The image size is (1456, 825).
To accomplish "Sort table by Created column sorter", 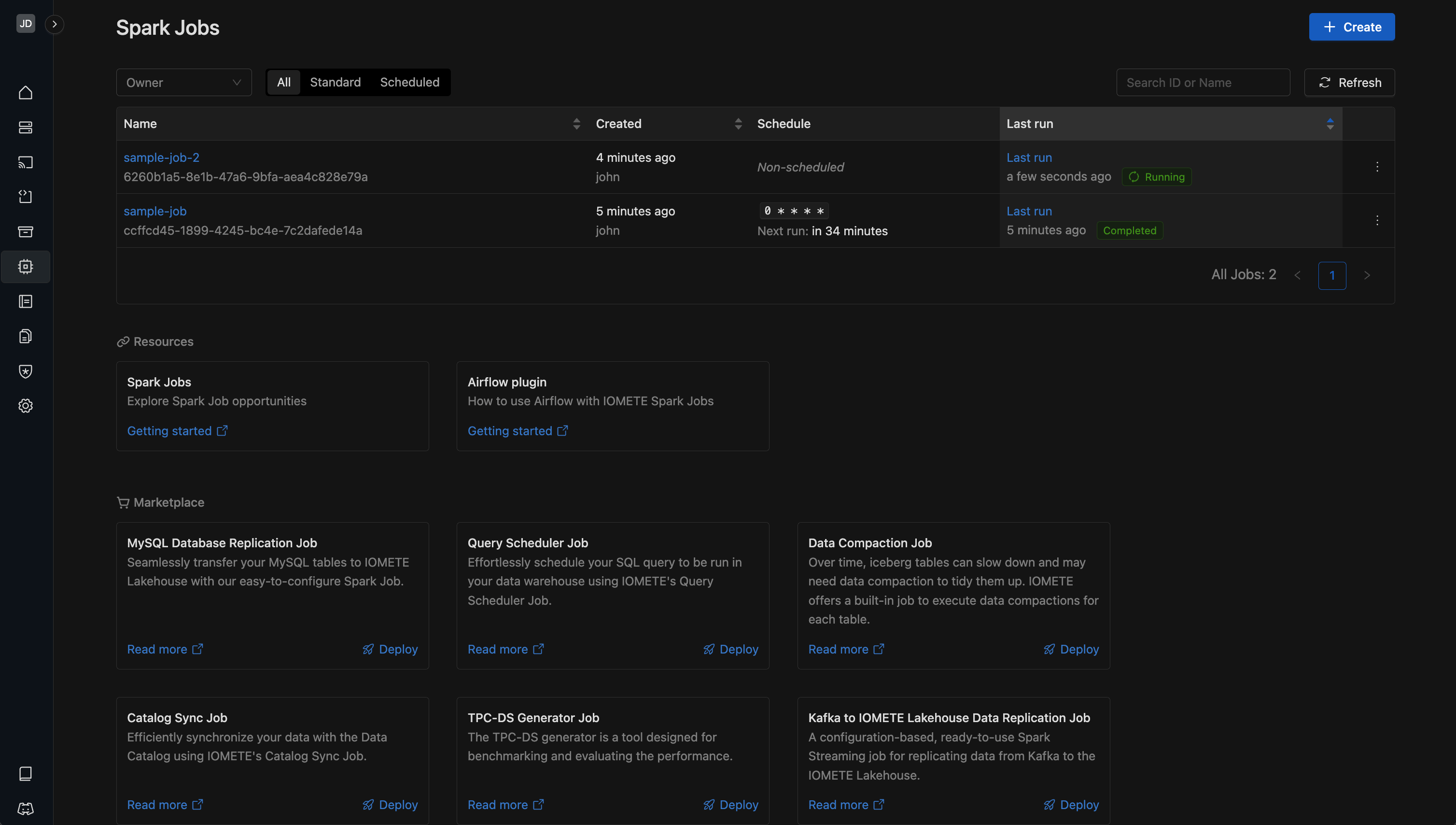I will click(x=738, y=124).
